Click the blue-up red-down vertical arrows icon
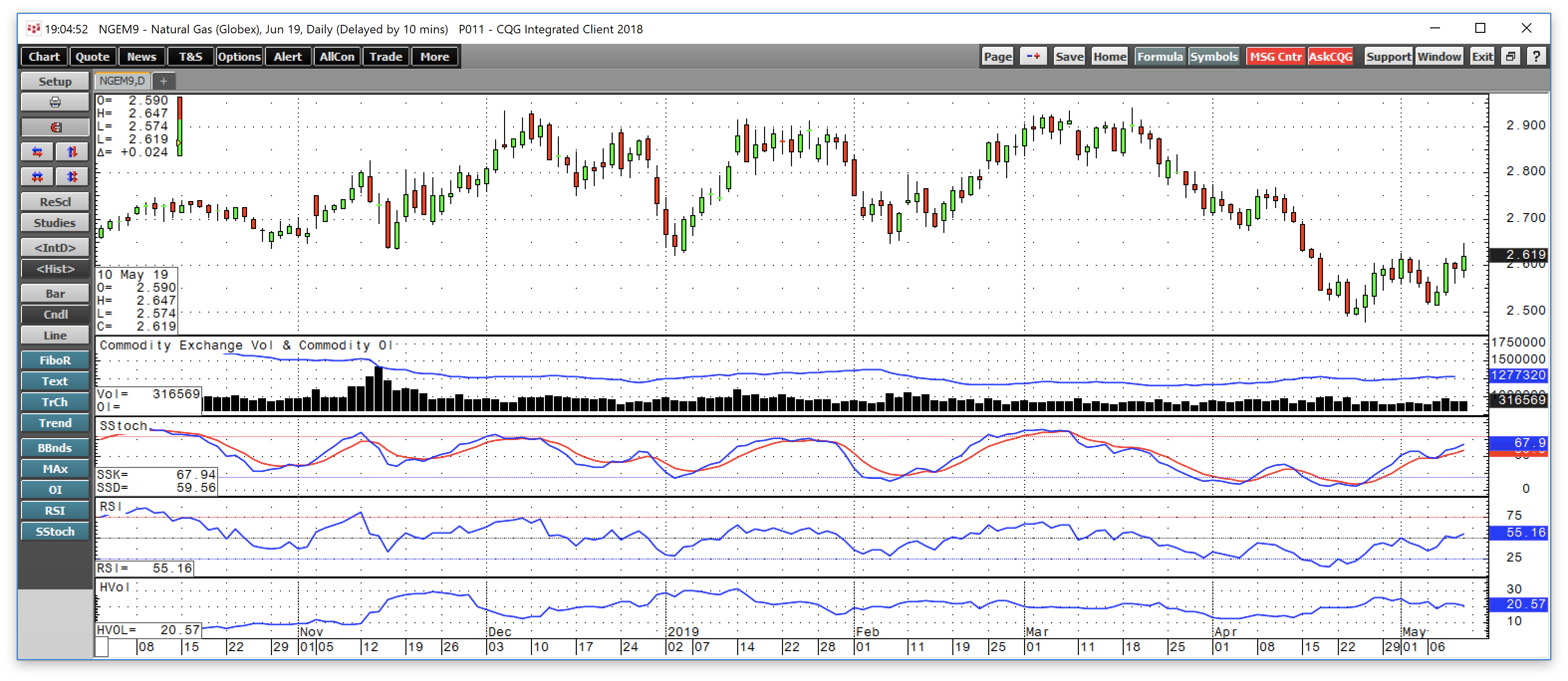 point(72,151)
